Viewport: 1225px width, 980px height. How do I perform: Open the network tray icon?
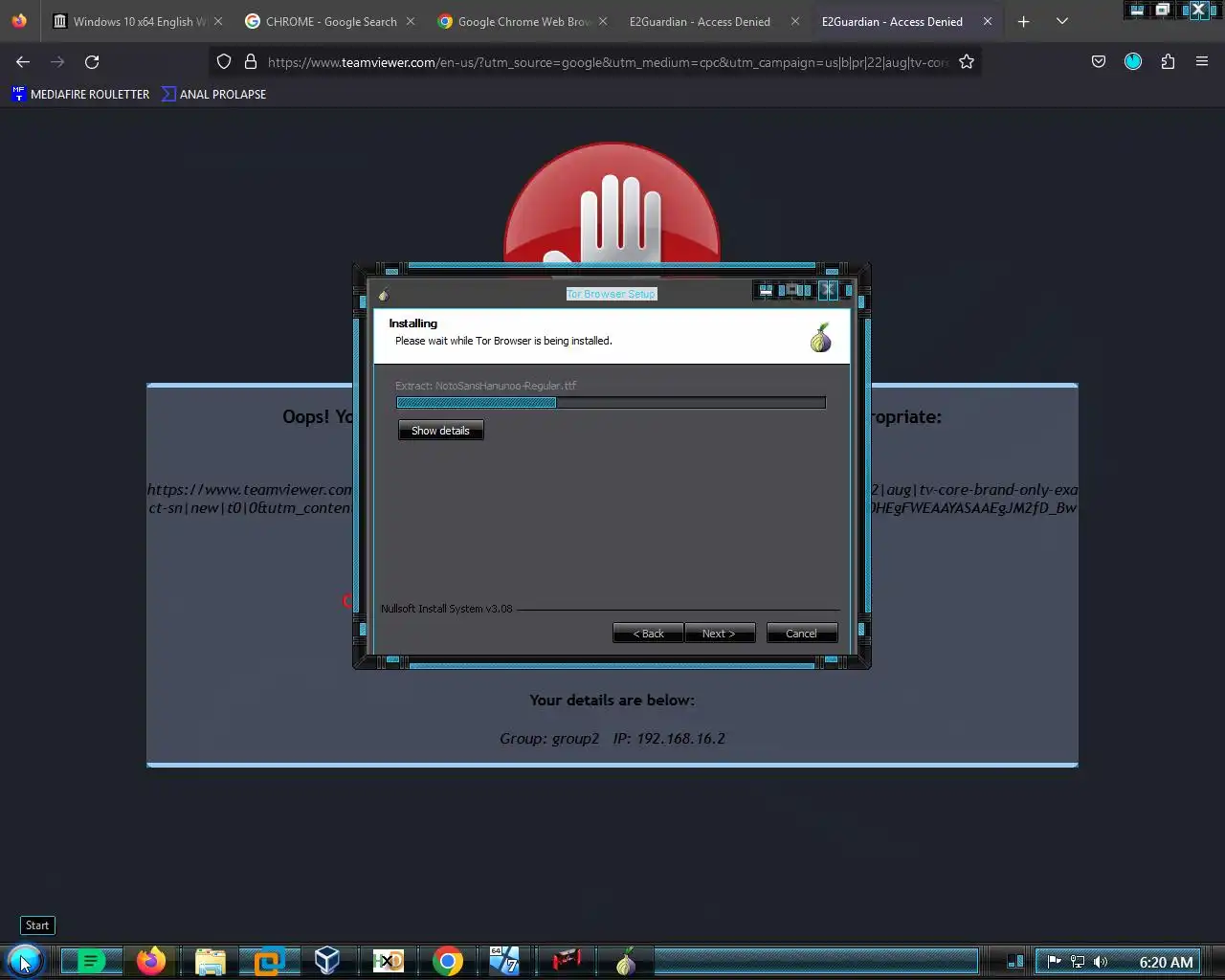1078,962
